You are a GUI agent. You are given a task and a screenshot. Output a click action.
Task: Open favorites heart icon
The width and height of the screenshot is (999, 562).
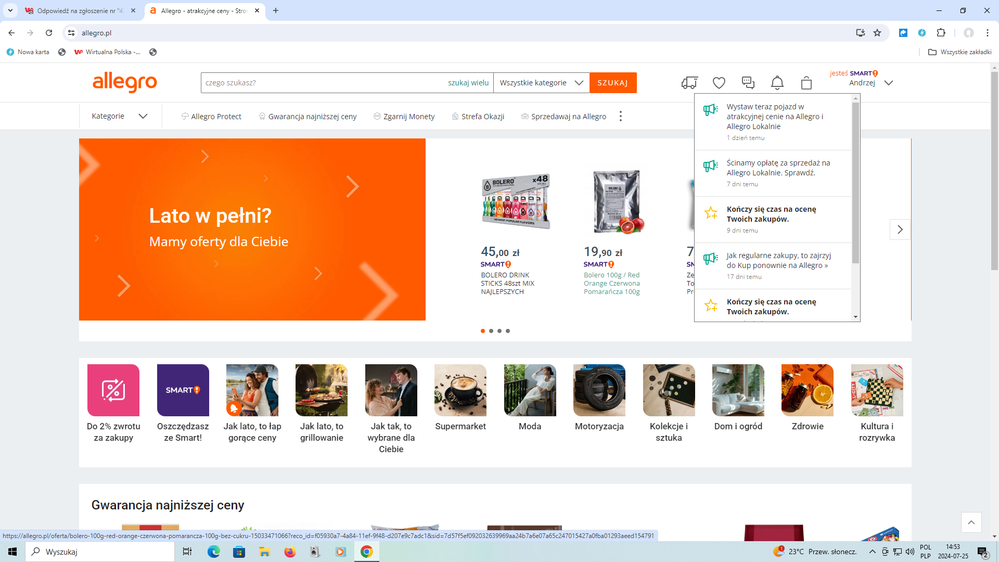point(719,83)
